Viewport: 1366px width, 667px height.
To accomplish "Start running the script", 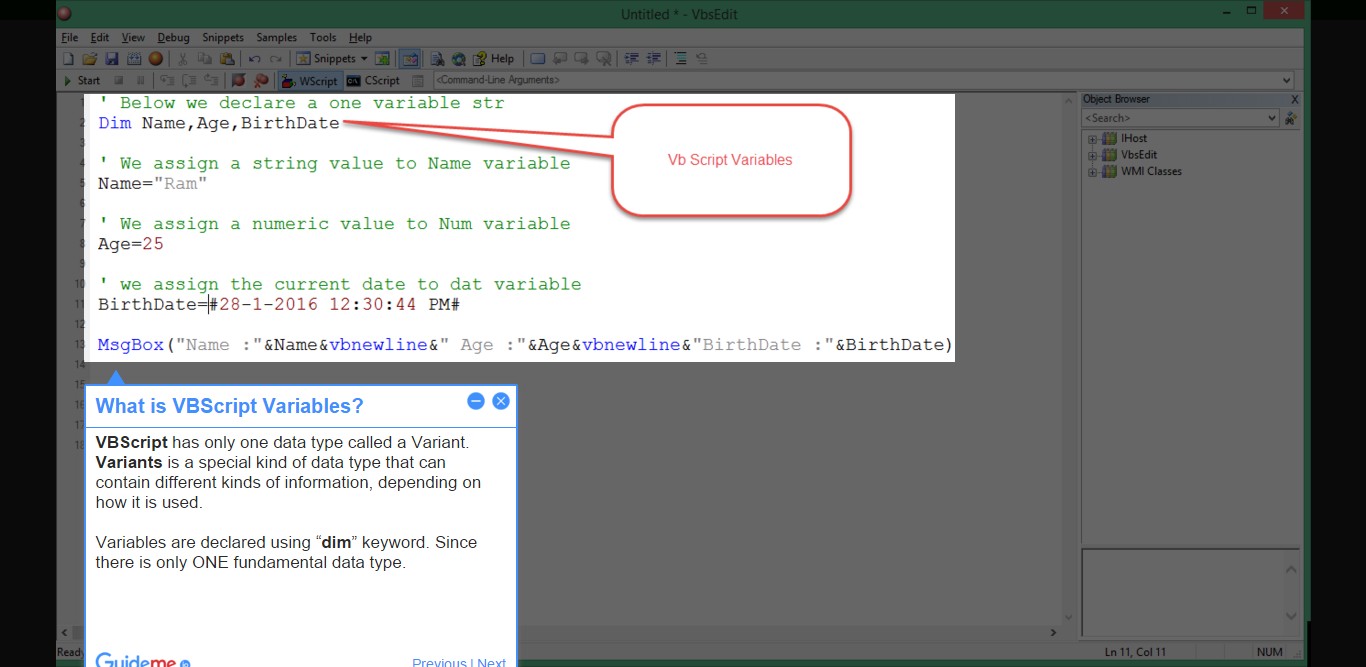I will tap(83, 81).
